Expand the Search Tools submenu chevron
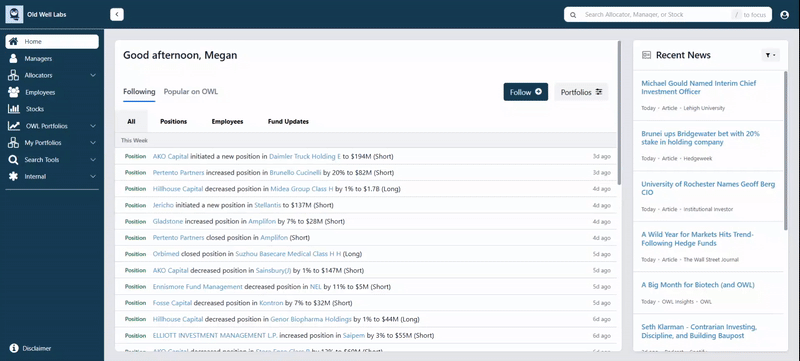Image resolution: width=800 pixels, height=361 pixels. click(x=93, y=160)
